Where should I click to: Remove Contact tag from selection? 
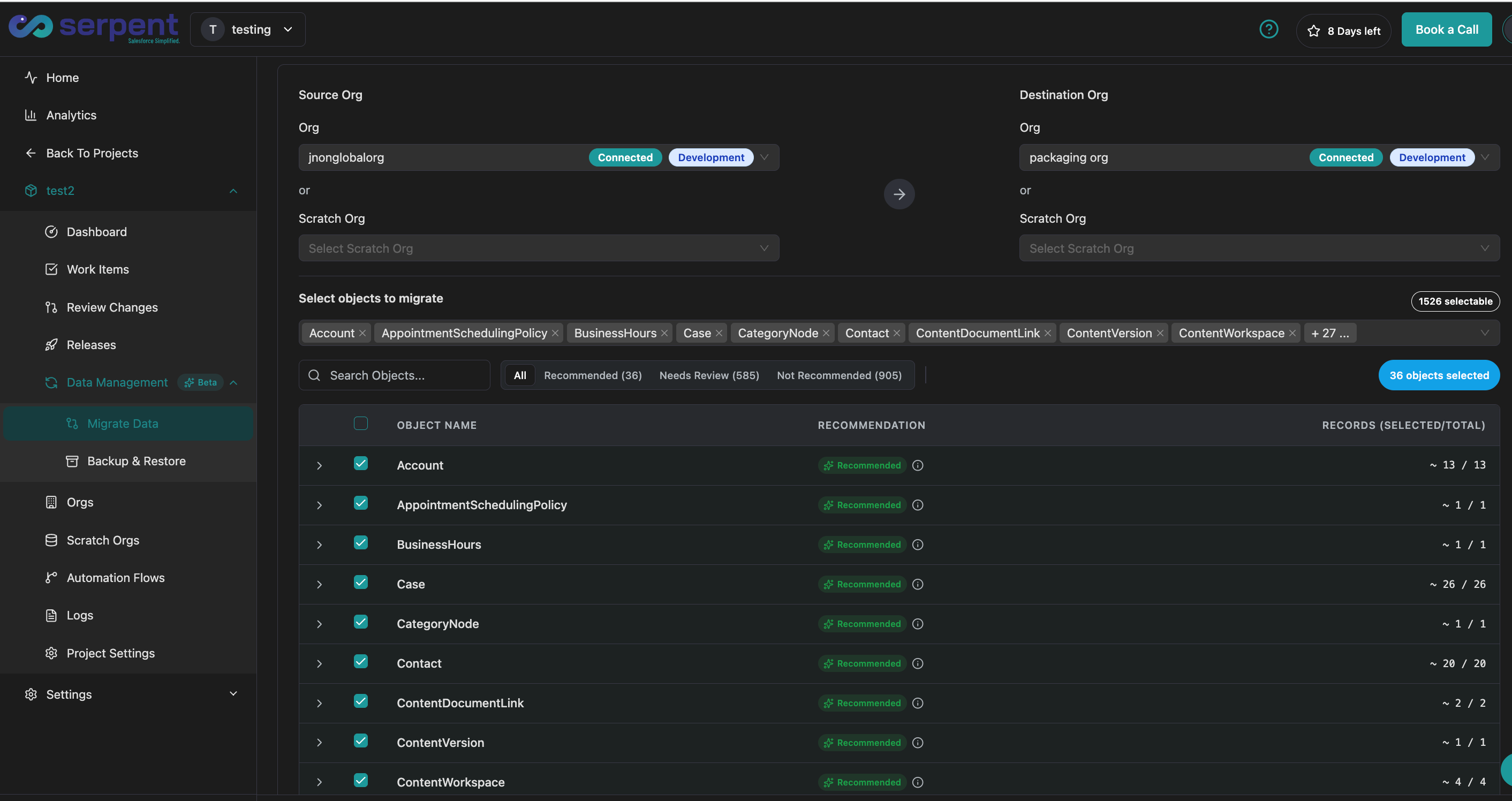897,334
